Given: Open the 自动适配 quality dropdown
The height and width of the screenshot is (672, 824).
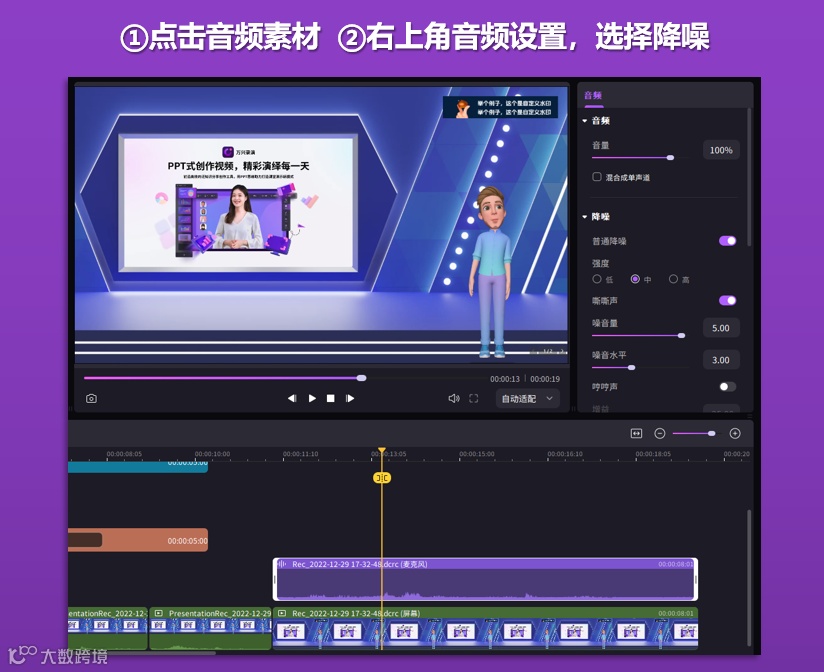Looking at the screenshot, I should coord(524,397).
